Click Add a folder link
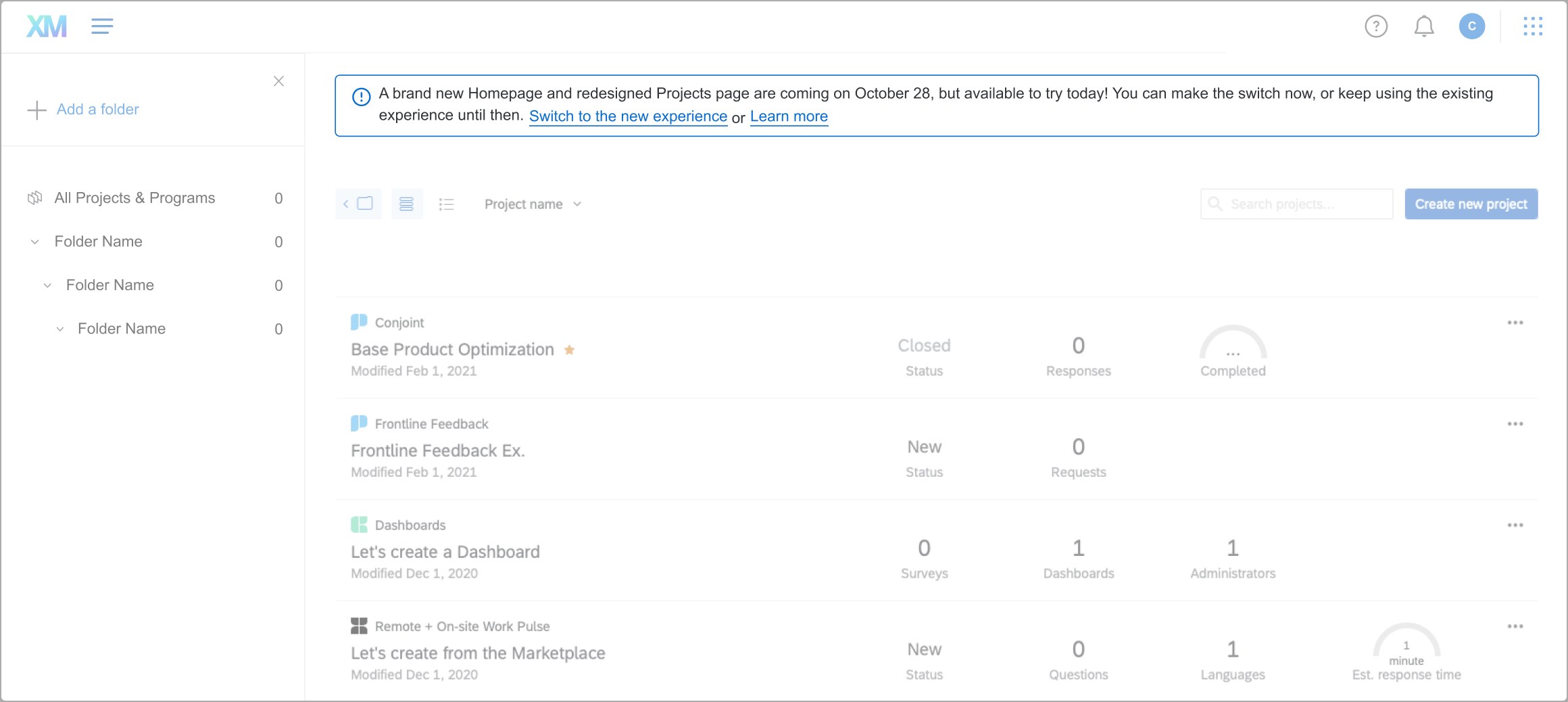Viewport: 1568px width, 702px height. (x=98, y=110)
